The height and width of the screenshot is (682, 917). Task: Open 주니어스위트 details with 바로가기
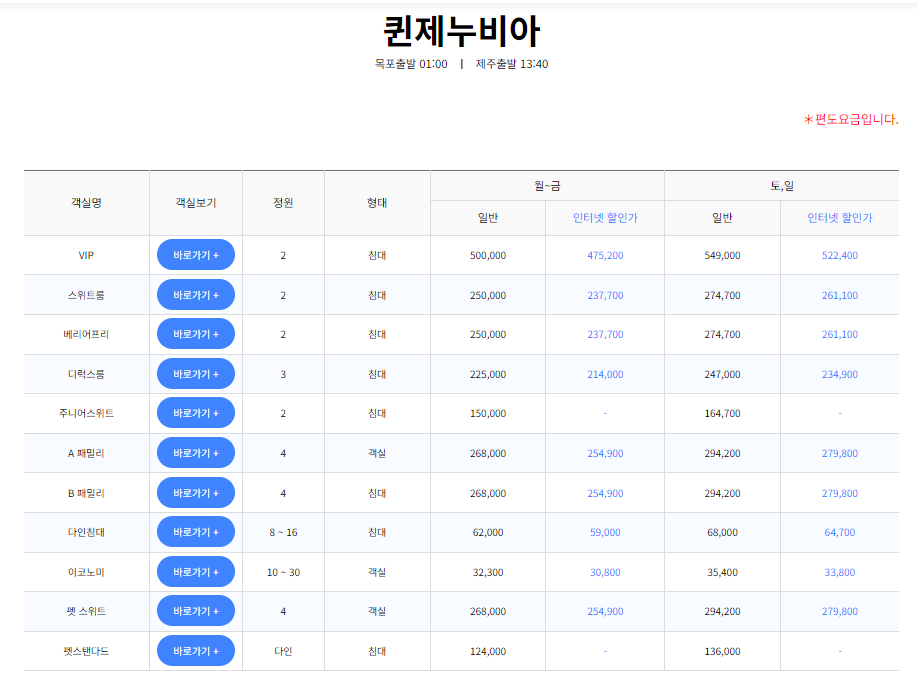coord(195,412)
